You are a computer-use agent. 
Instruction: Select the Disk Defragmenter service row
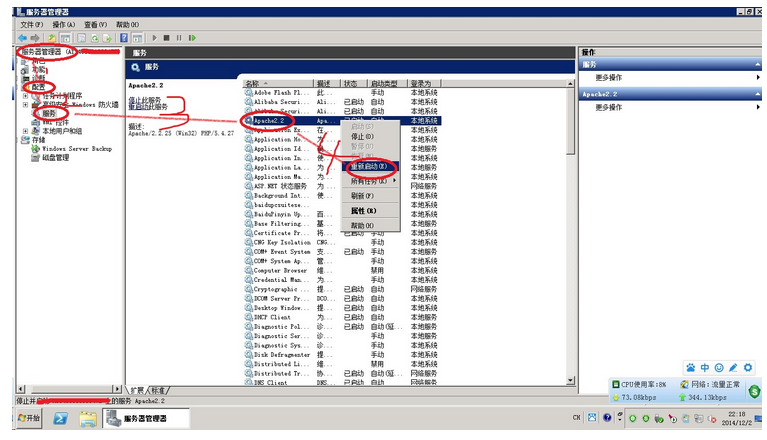pos(341,355)
